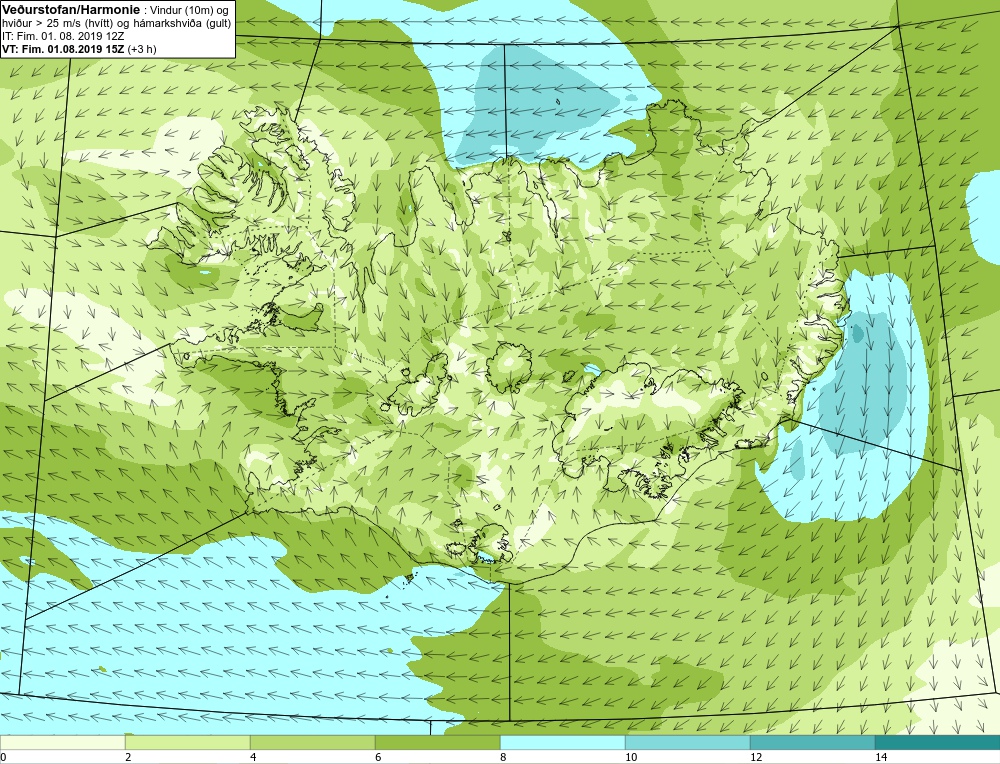This screenshot has height=764, width=1000.
Task: Click the 0–2 m/s palest legend swatch
Action: (x=62, y=742)
